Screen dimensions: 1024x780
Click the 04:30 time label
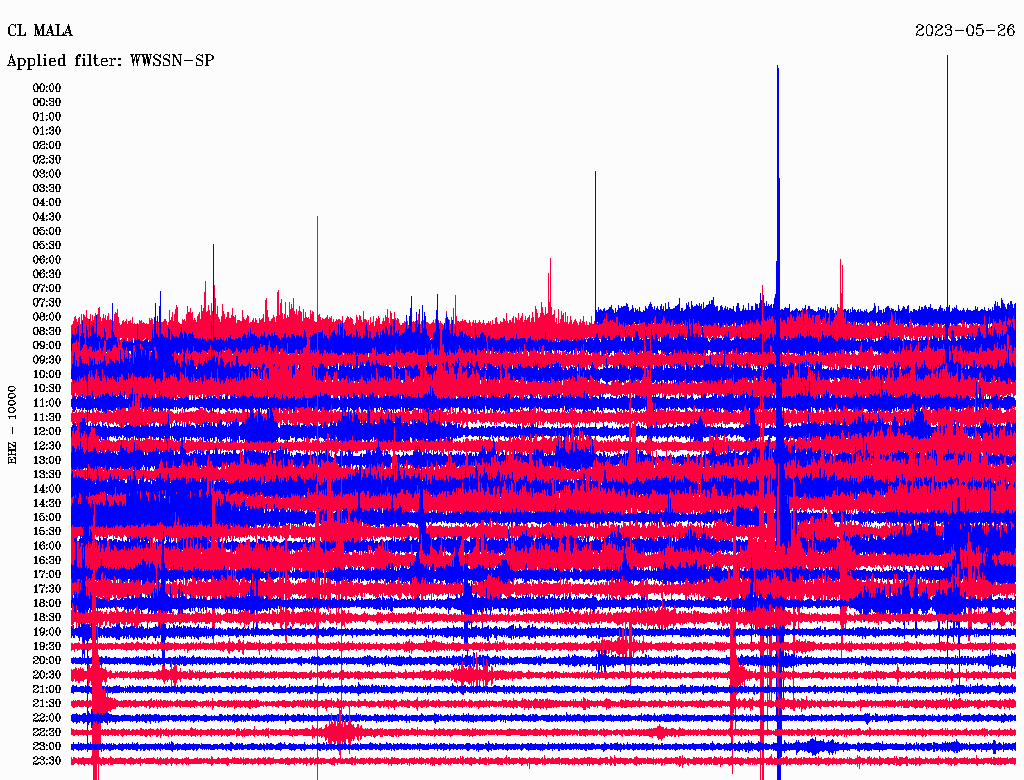[x=47, y=217]
